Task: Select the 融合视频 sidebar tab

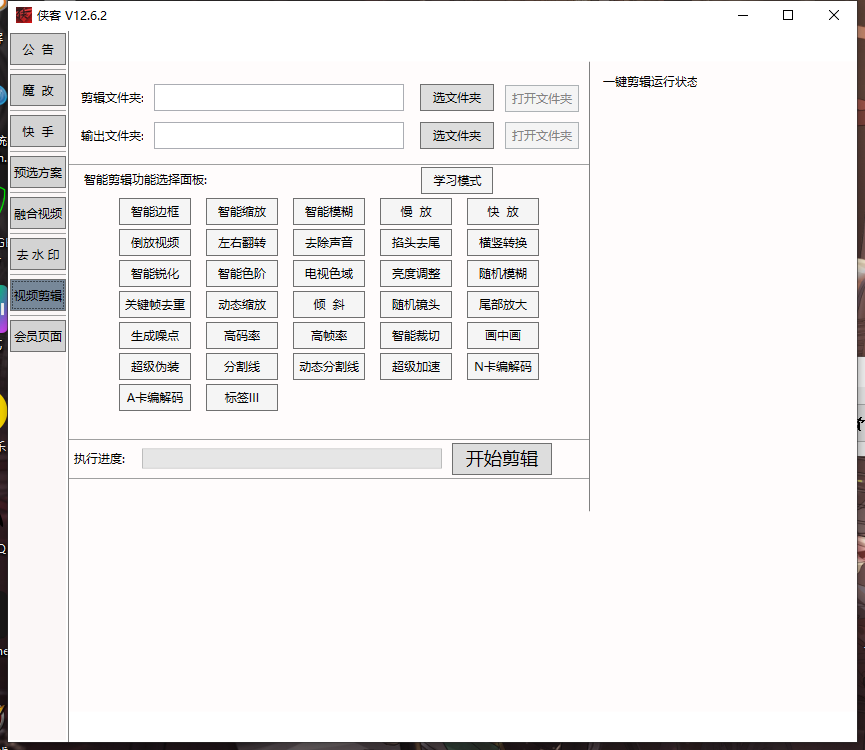Action: point(38,213)
